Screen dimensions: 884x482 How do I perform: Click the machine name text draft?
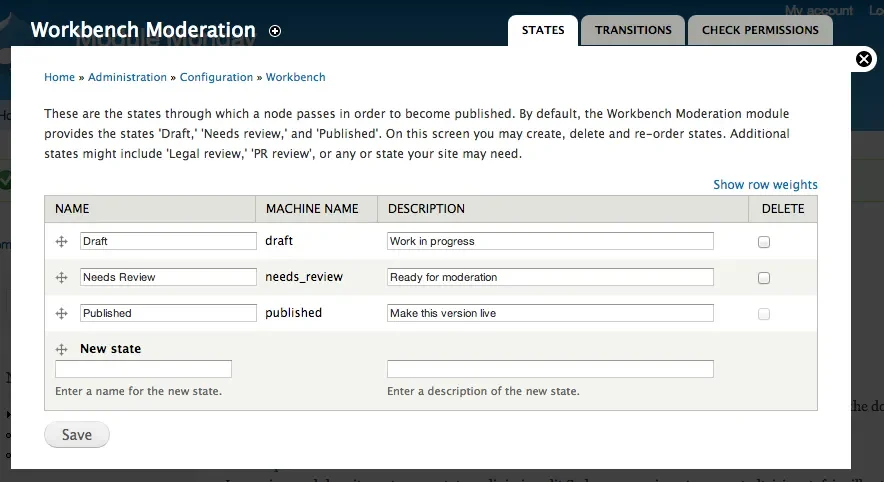coord(279,241)
